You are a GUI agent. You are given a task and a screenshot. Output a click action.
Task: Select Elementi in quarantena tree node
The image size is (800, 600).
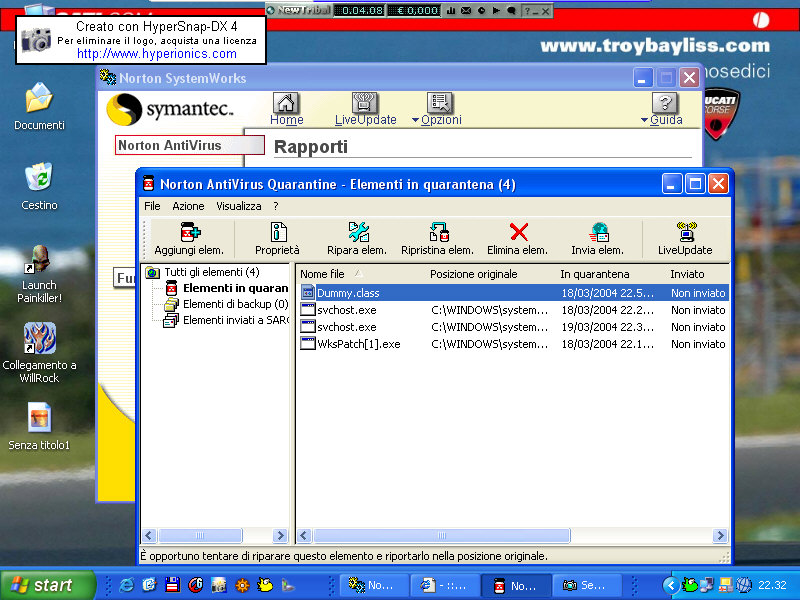(235, 288)
